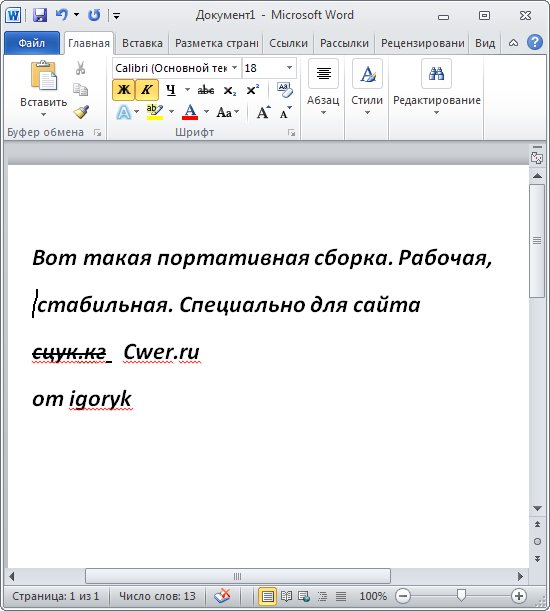Zoom out with the minus button
This screenshot has width=550, height=611.
tap(403, 596)
